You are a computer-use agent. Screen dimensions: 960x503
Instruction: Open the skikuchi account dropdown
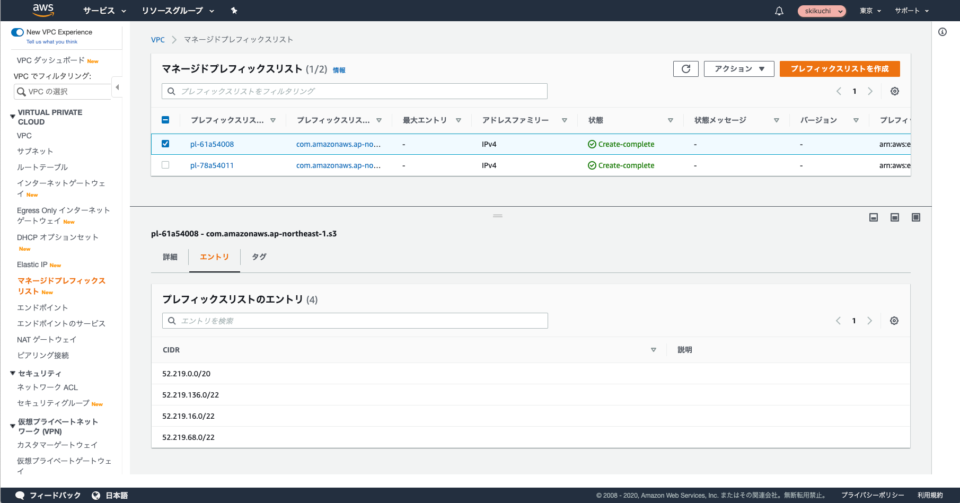point(822,11)
